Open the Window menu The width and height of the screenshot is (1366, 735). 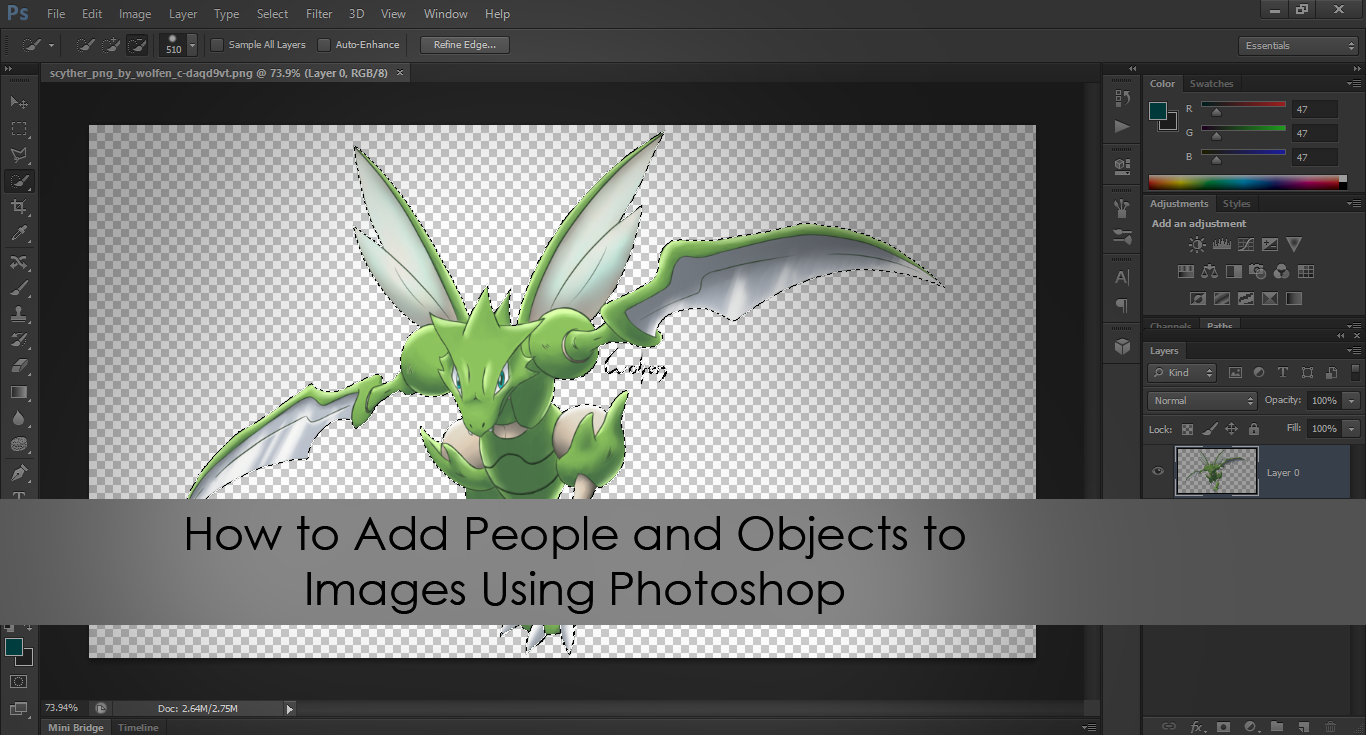pos(445,14)
